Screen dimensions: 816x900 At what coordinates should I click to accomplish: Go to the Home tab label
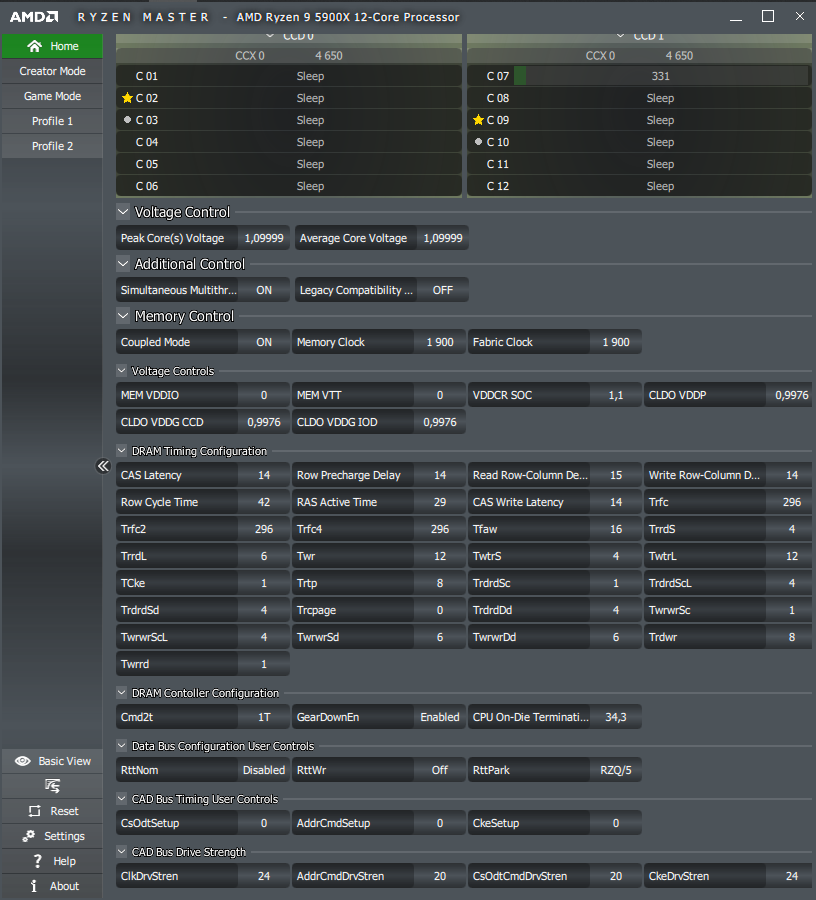[x=64, y=46]
